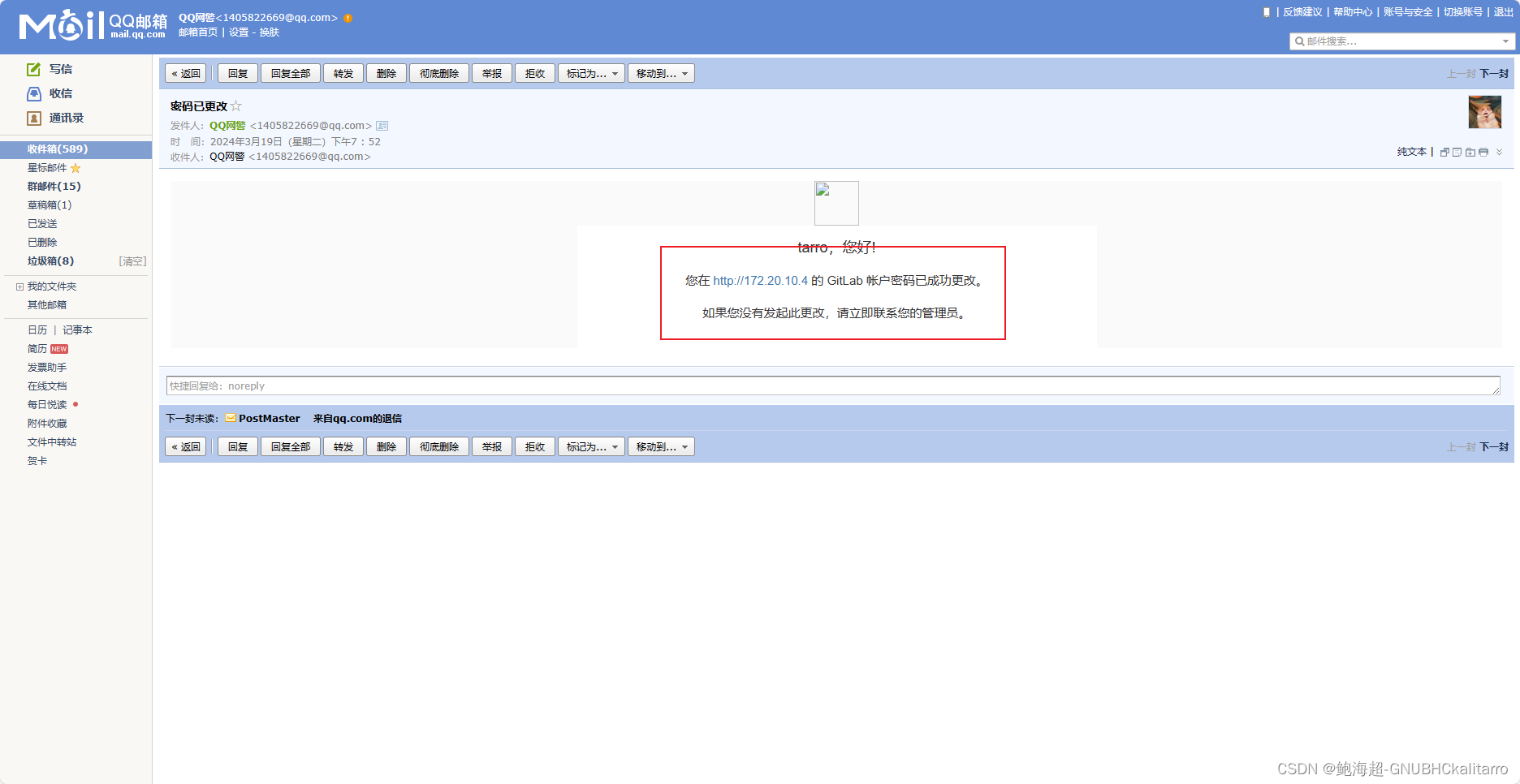
Task: Open email in new window icon
Action: click(1444, 153)
